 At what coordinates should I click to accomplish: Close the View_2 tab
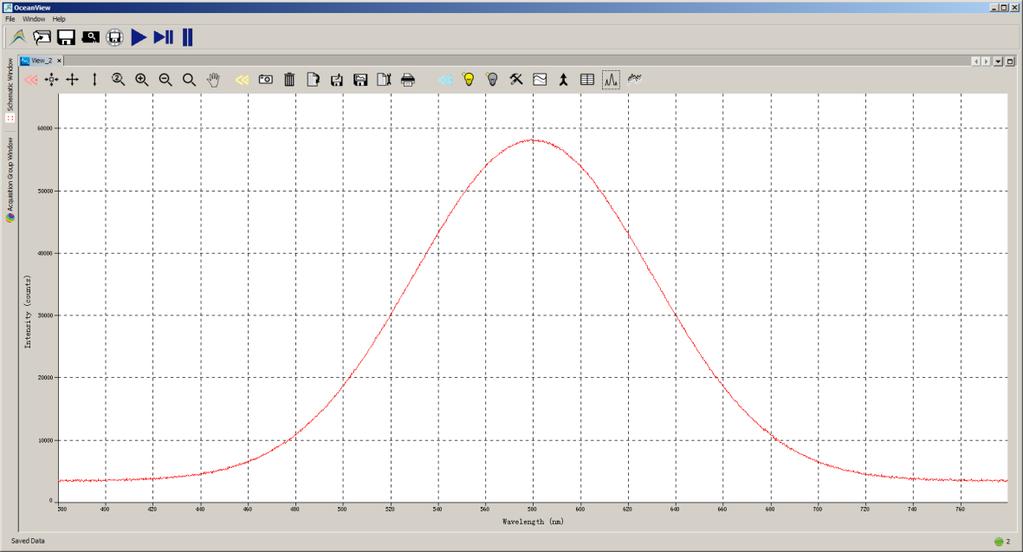59,61
